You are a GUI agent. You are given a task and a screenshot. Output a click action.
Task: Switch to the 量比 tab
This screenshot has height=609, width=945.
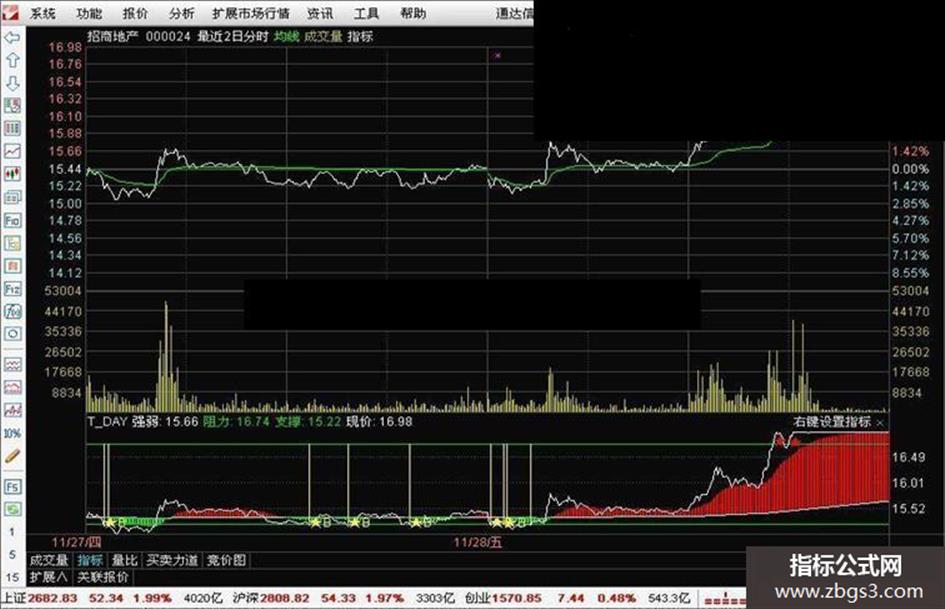[125, 560]
